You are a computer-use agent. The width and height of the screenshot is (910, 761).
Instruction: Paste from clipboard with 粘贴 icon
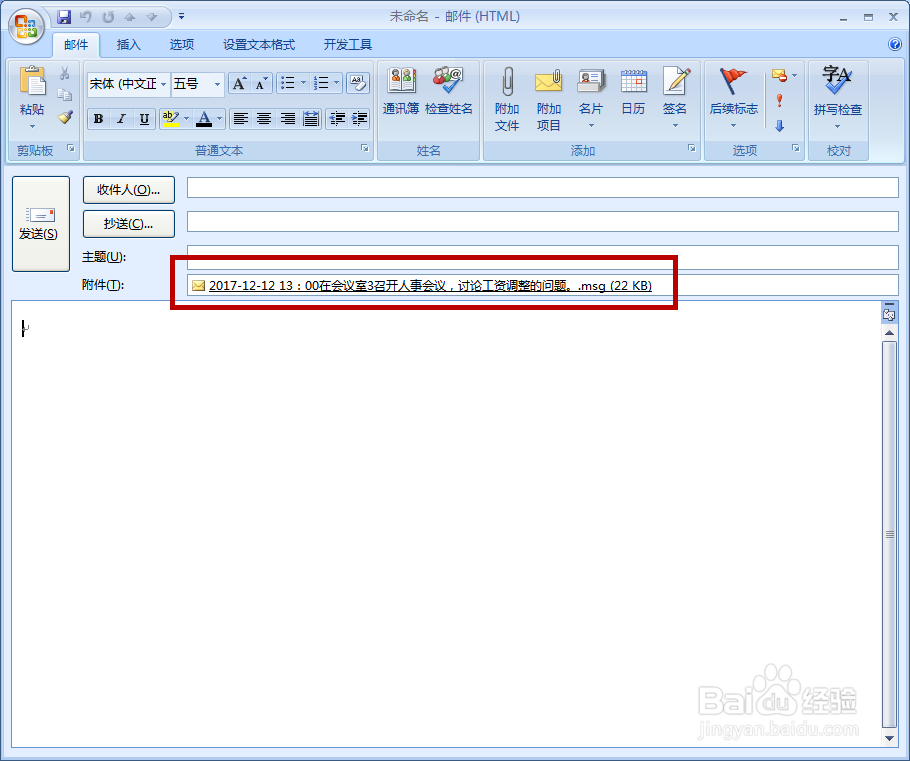32,82
